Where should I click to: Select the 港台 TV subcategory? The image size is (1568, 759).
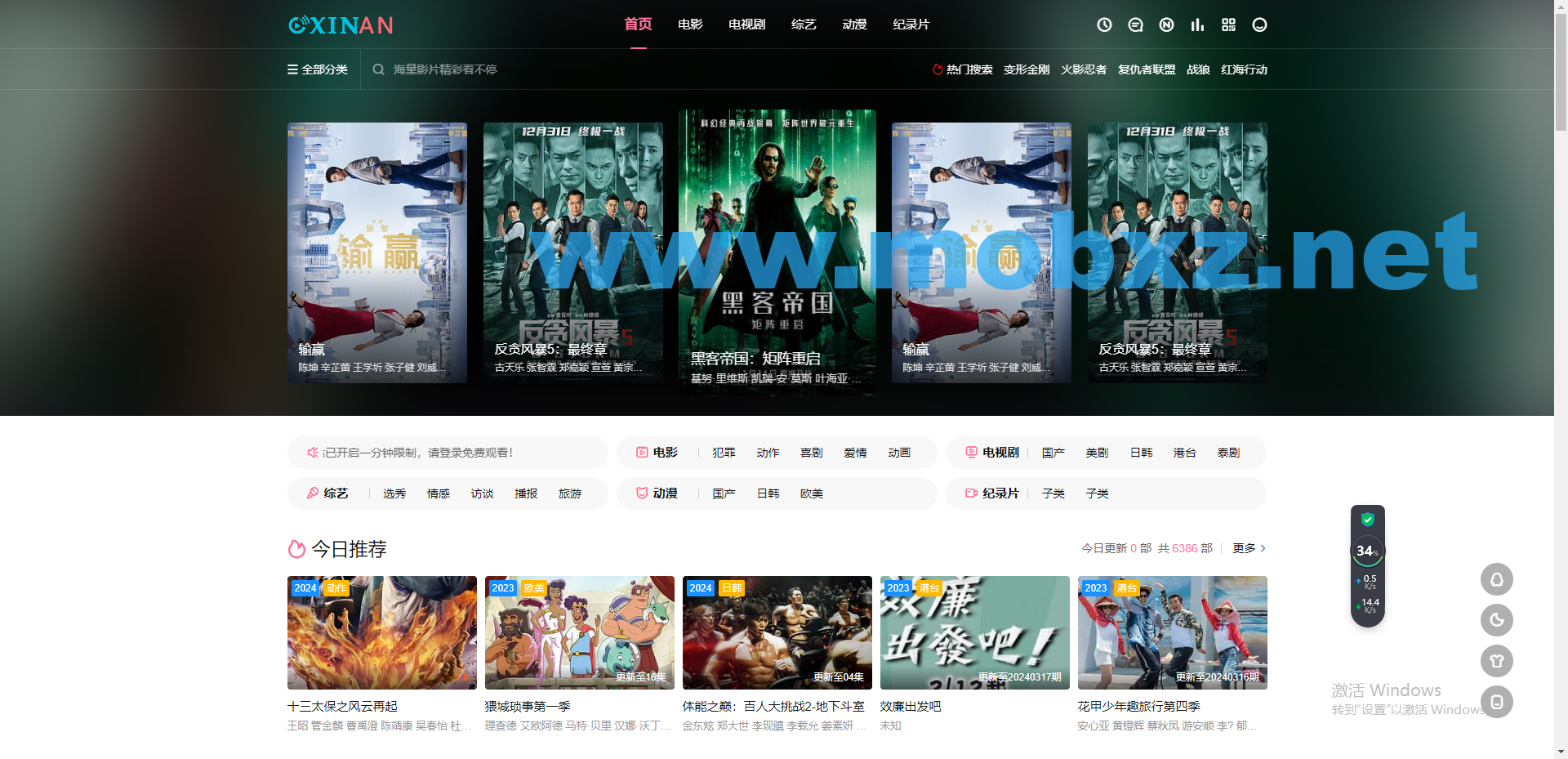coord(1184,453)
